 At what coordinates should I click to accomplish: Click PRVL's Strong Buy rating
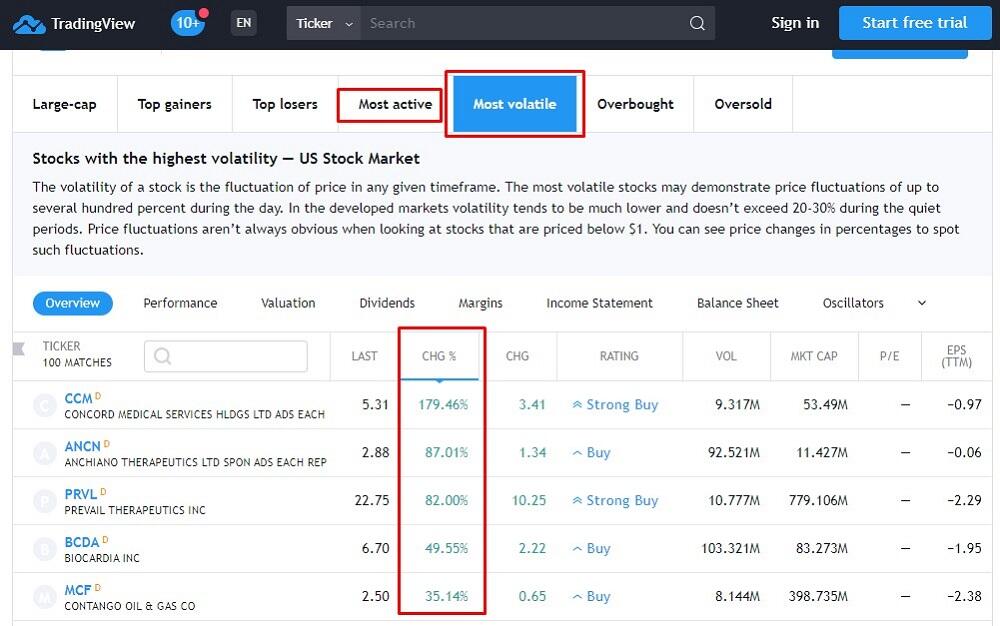point(615,500)
